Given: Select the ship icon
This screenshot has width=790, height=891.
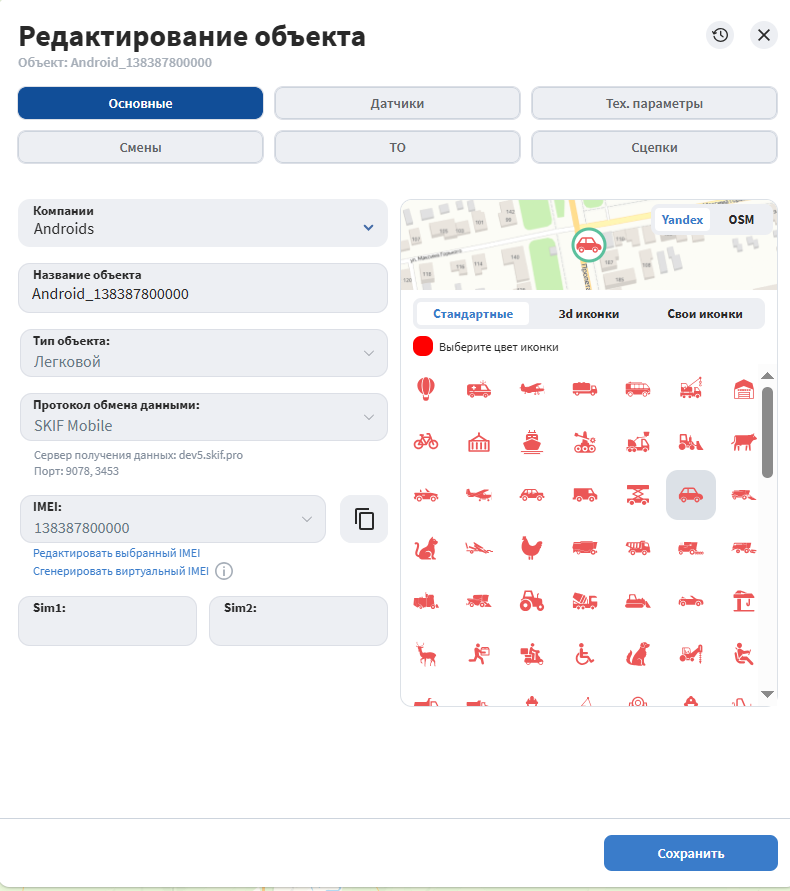Looking at the screenshot, I should pos(531,442).
